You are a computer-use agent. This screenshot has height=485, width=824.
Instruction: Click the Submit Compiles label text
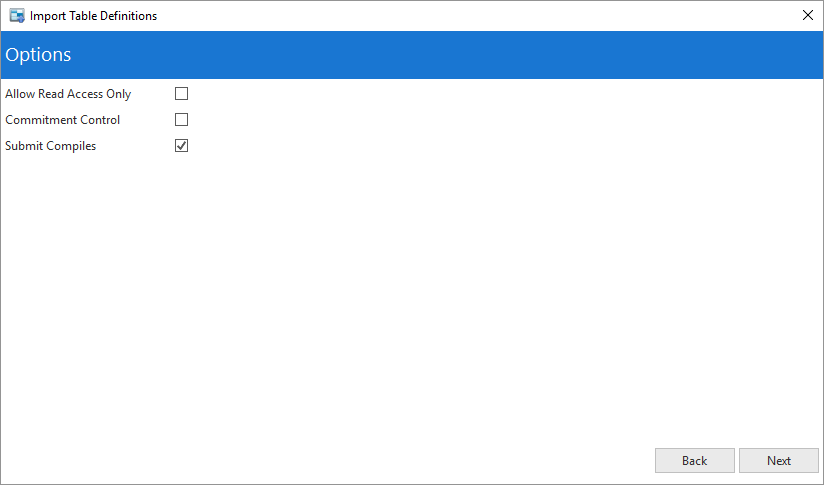pos(50,146)
